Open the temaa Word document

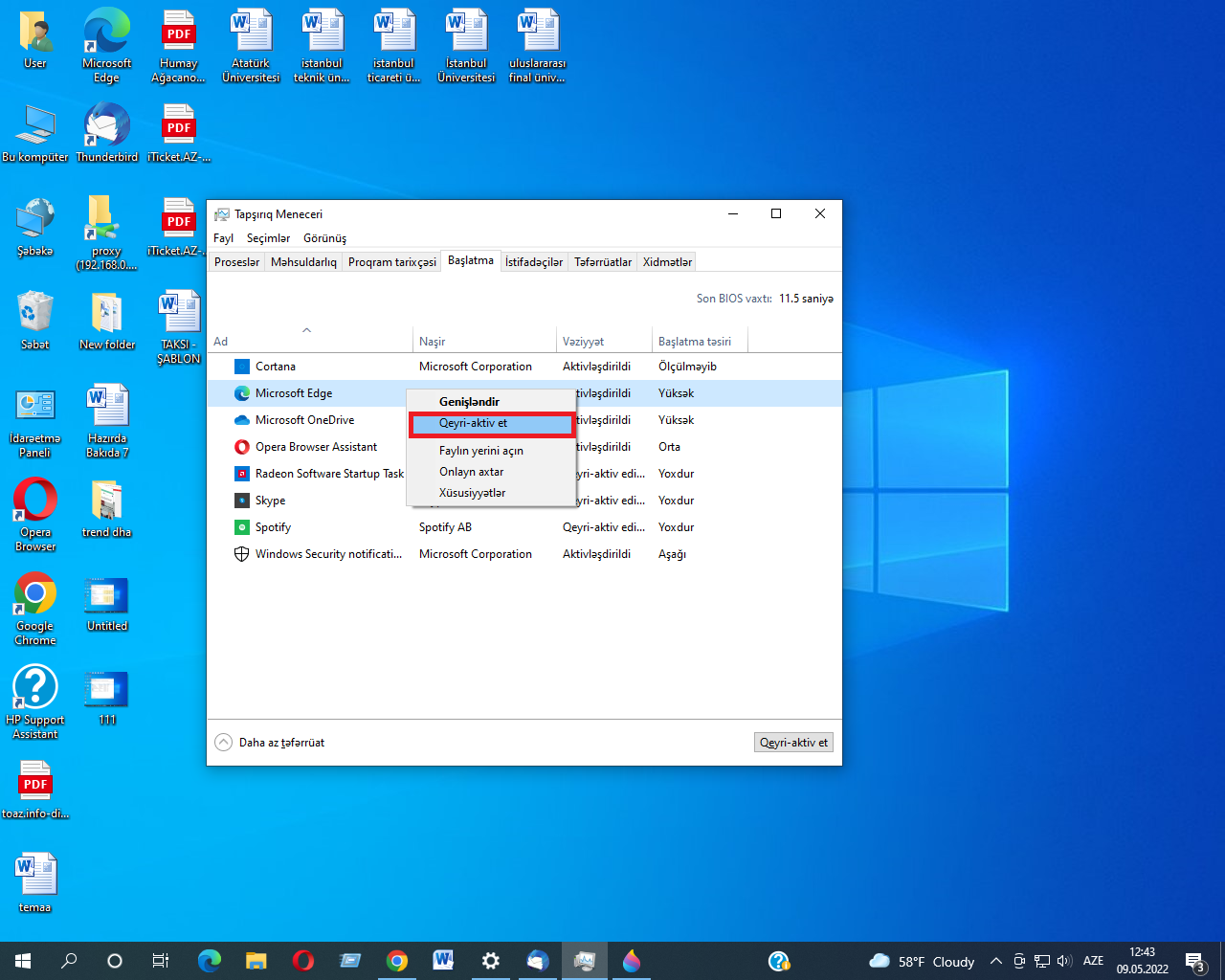point(35,882)
